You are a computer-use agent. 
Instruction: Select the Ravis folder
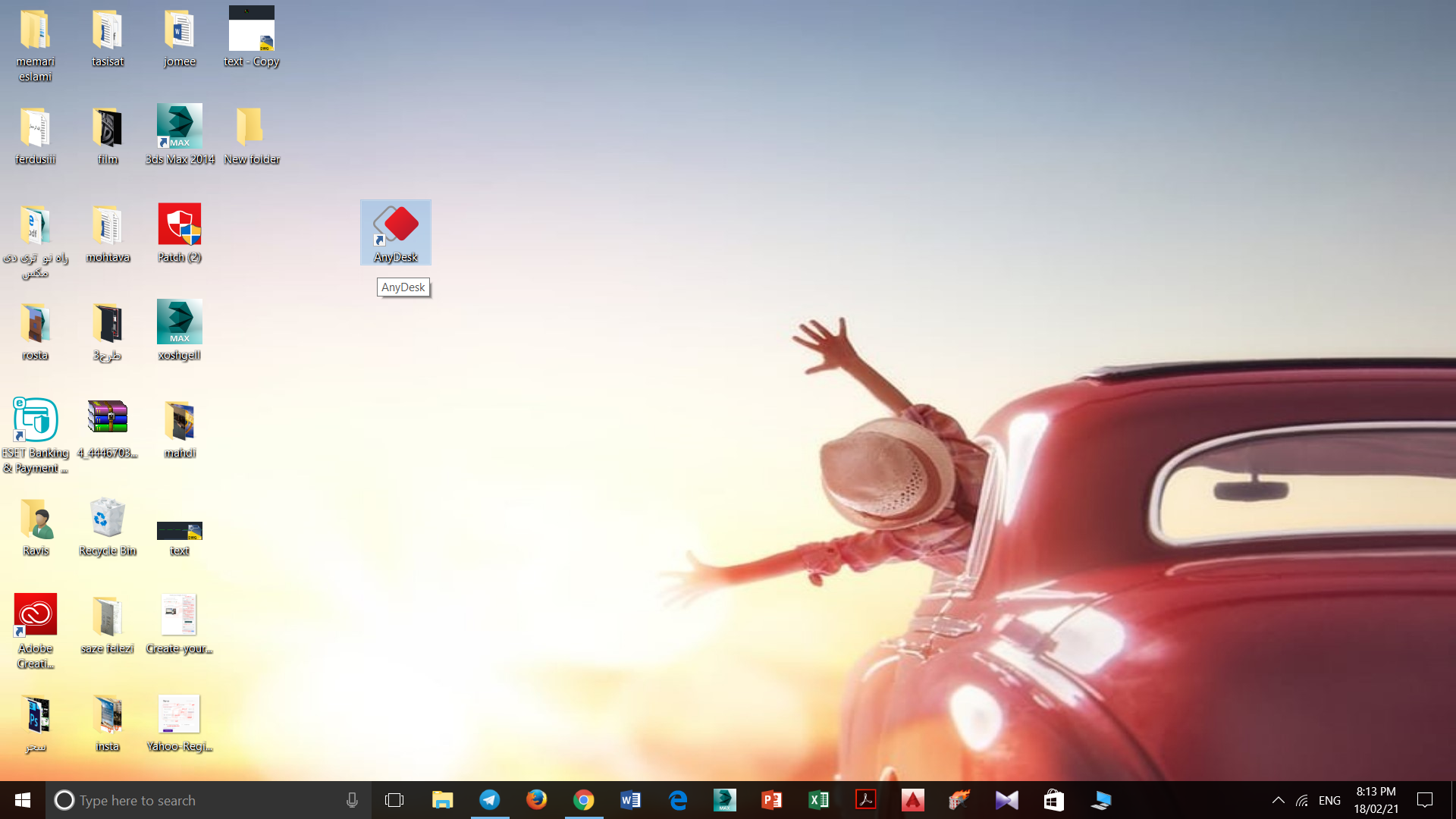tap(35, 527)
